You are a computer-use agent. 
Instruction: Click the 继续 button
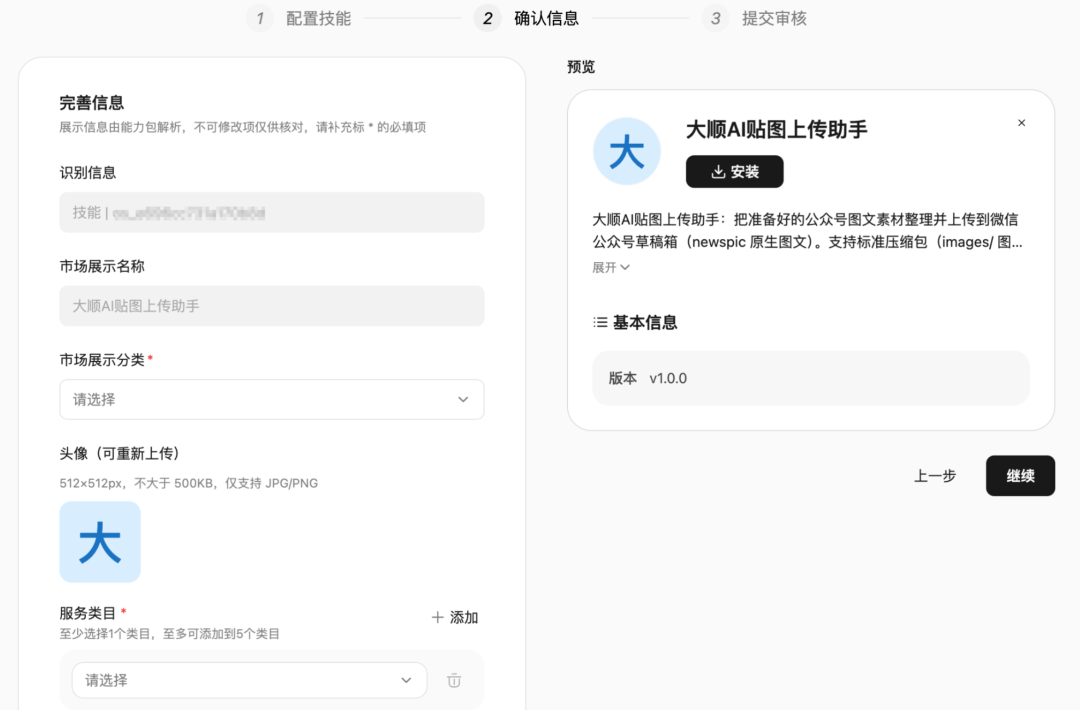pyautogui.click(x=1020, y=476)
